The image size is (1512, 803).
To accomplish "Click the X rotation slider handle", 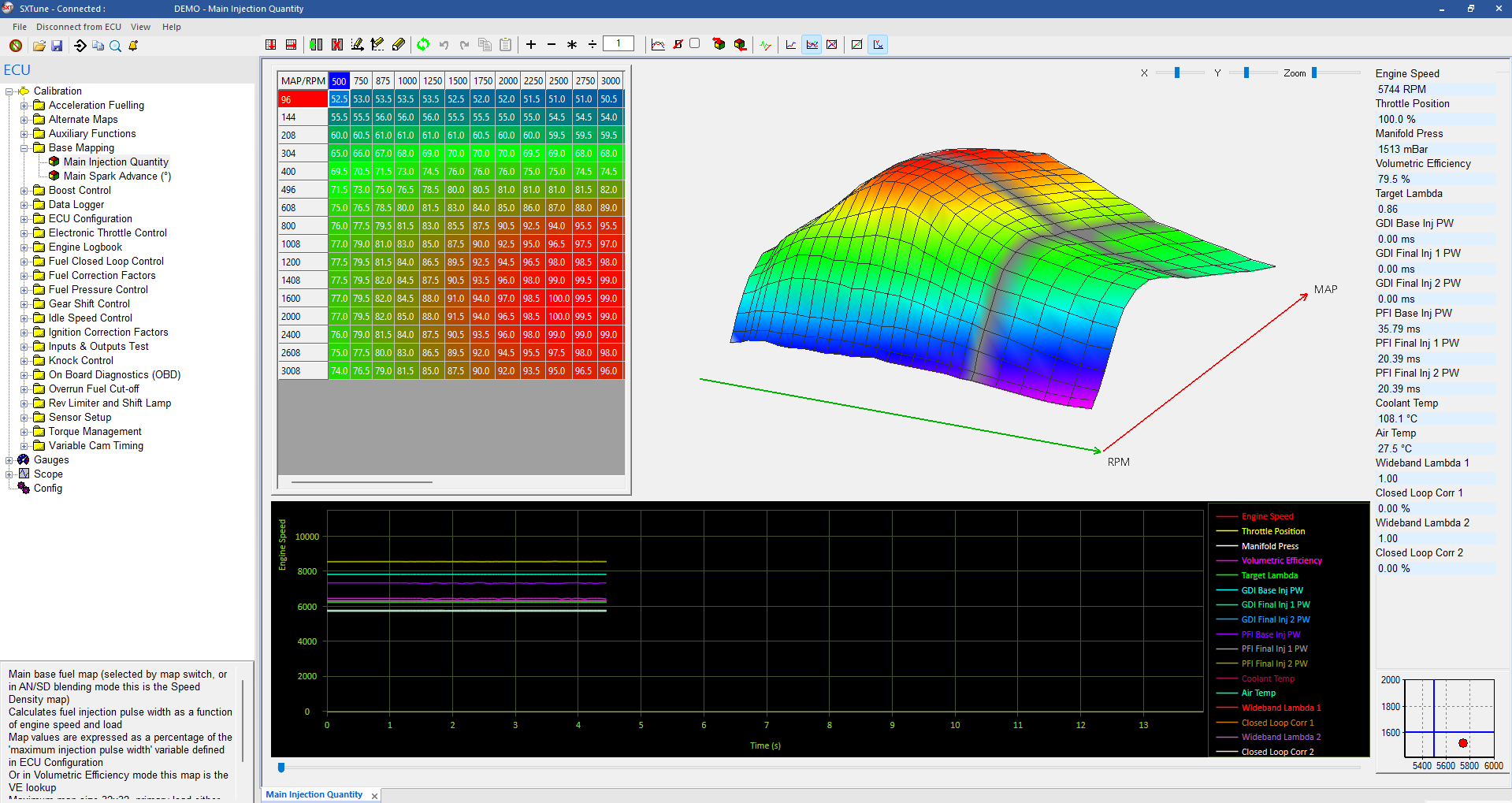I will tap(1177, 72).
